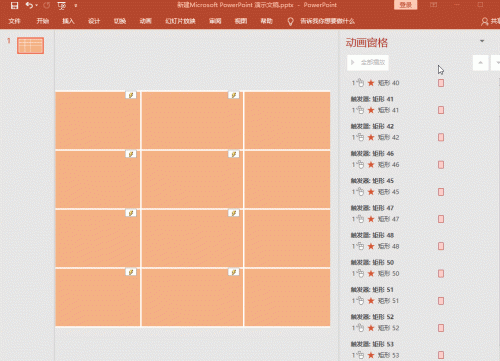Image resolution: width=500 pixels, height=361 pixels.
Task: Click the 全部播放 play button
Action: tap(368, 62)
